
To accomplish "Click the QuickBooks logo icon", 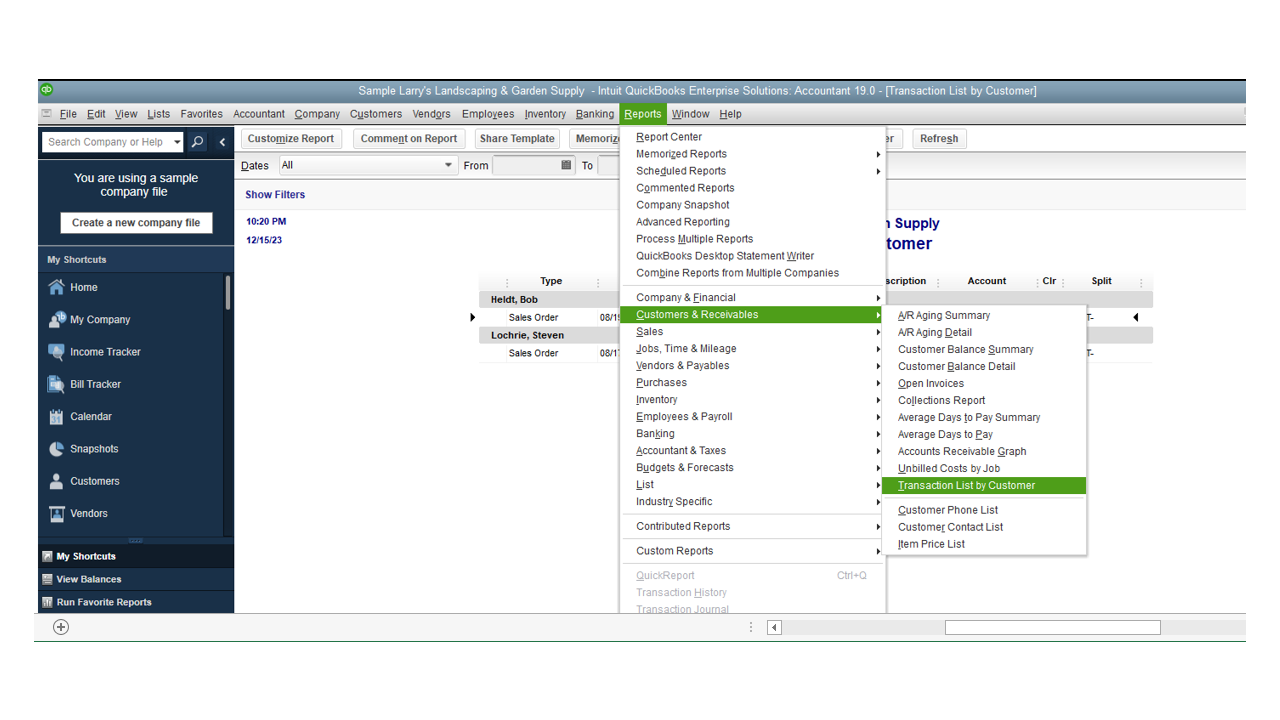I will click(47, 90).
